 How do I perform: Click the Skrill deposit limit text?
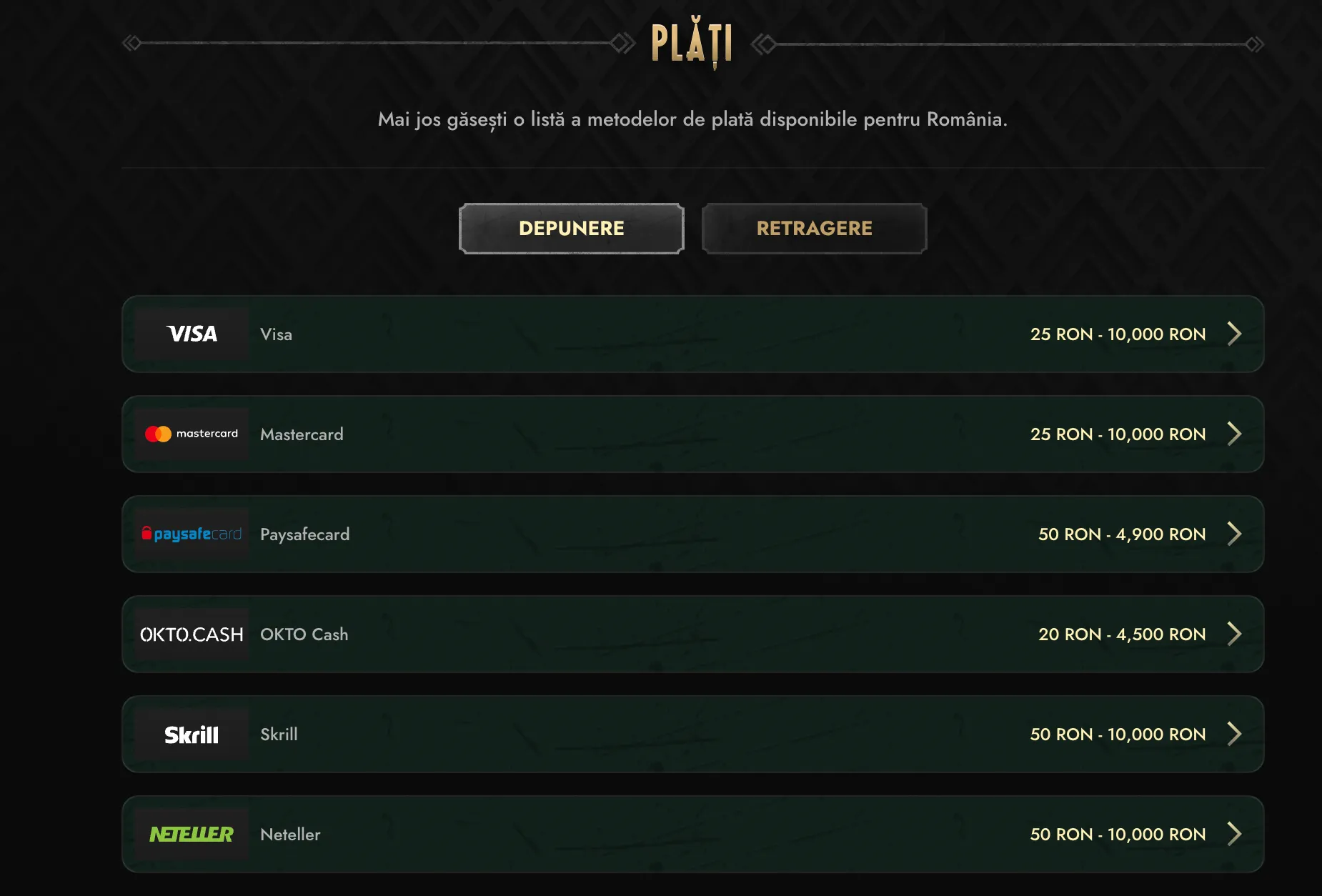point(1117,735)
